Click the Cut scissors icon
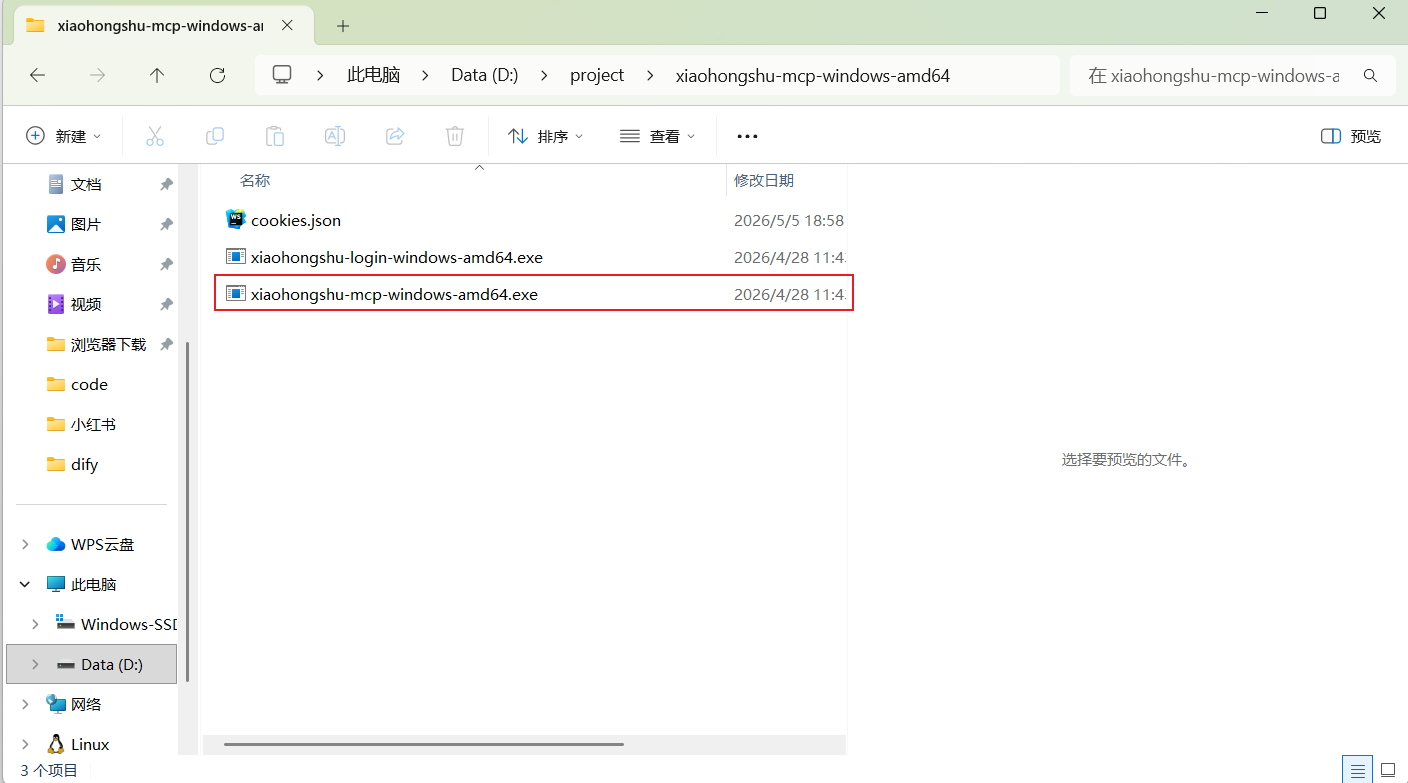The height and width of the screenshot is (783, 1408). pyautogui.click(x=155, y=136)
